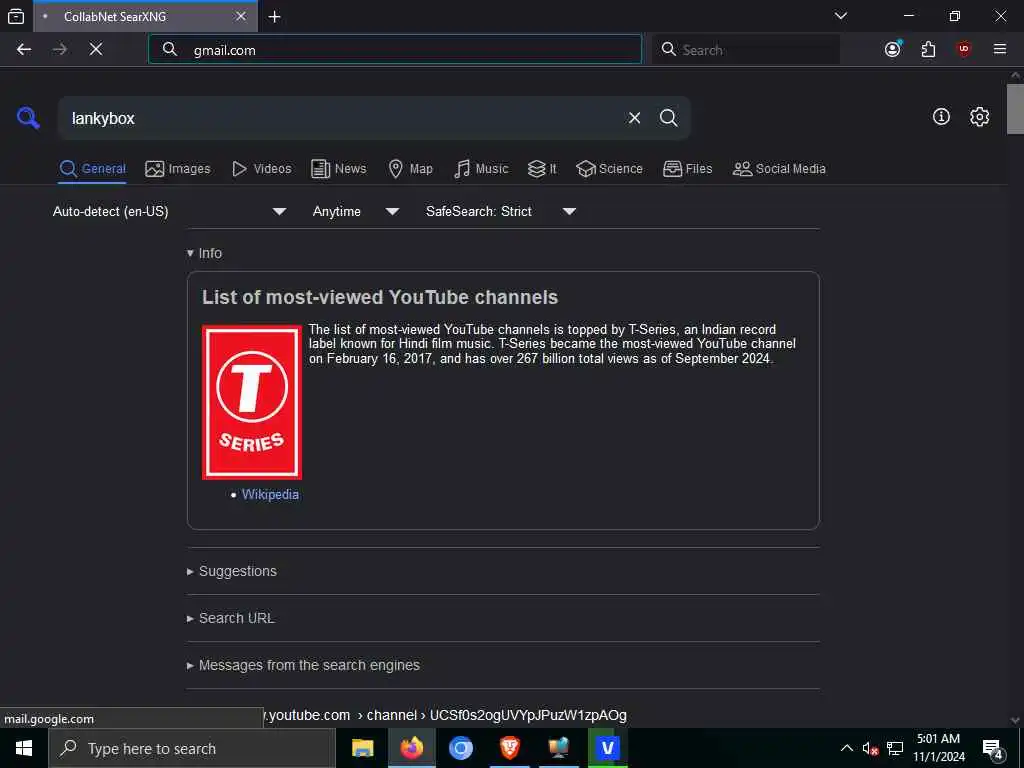Open the Wikipedia link in infobox
Viewport: 1024px width, 768px height.
[x=270, y=494]
